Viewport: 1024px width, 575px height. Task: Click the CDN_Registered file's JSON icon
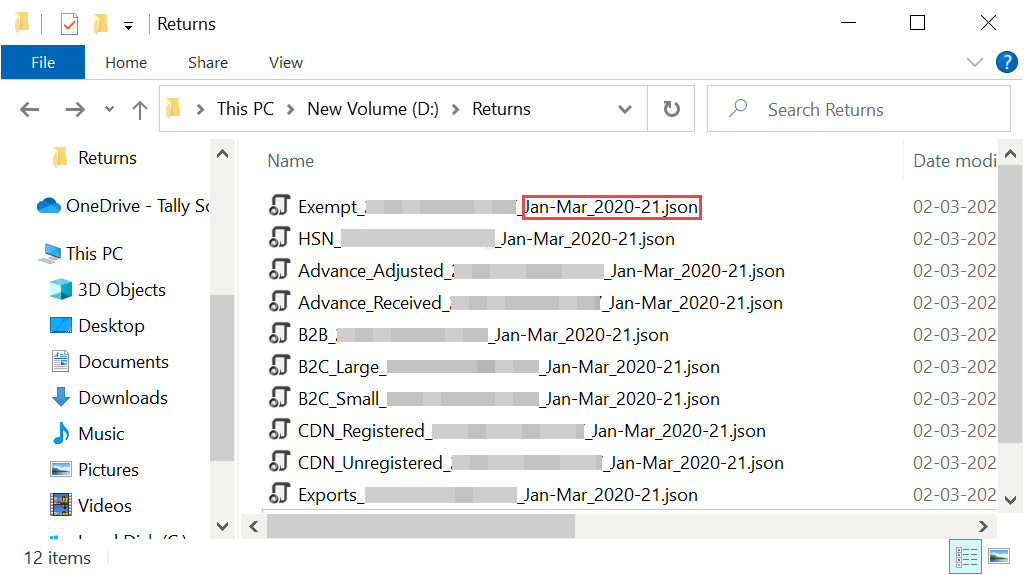[280, 429]
